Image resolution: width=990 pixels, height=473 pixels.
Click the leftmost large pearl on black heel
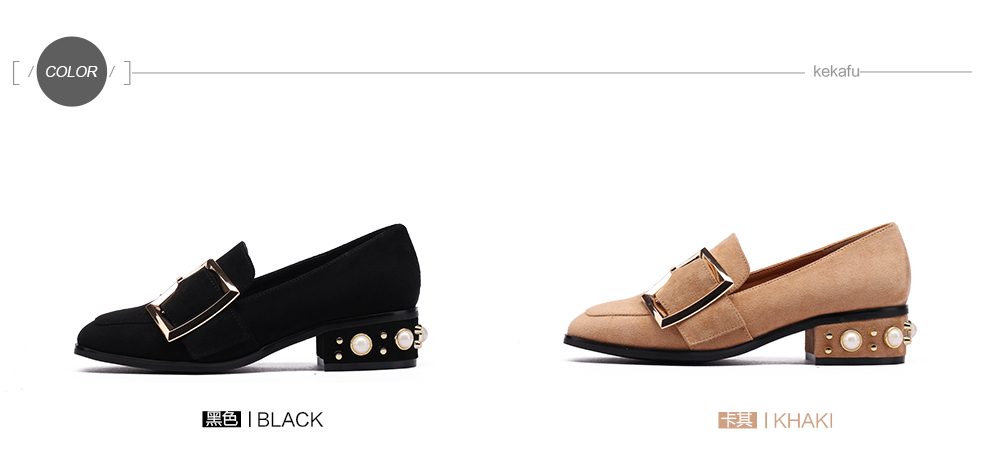[361, 344]
